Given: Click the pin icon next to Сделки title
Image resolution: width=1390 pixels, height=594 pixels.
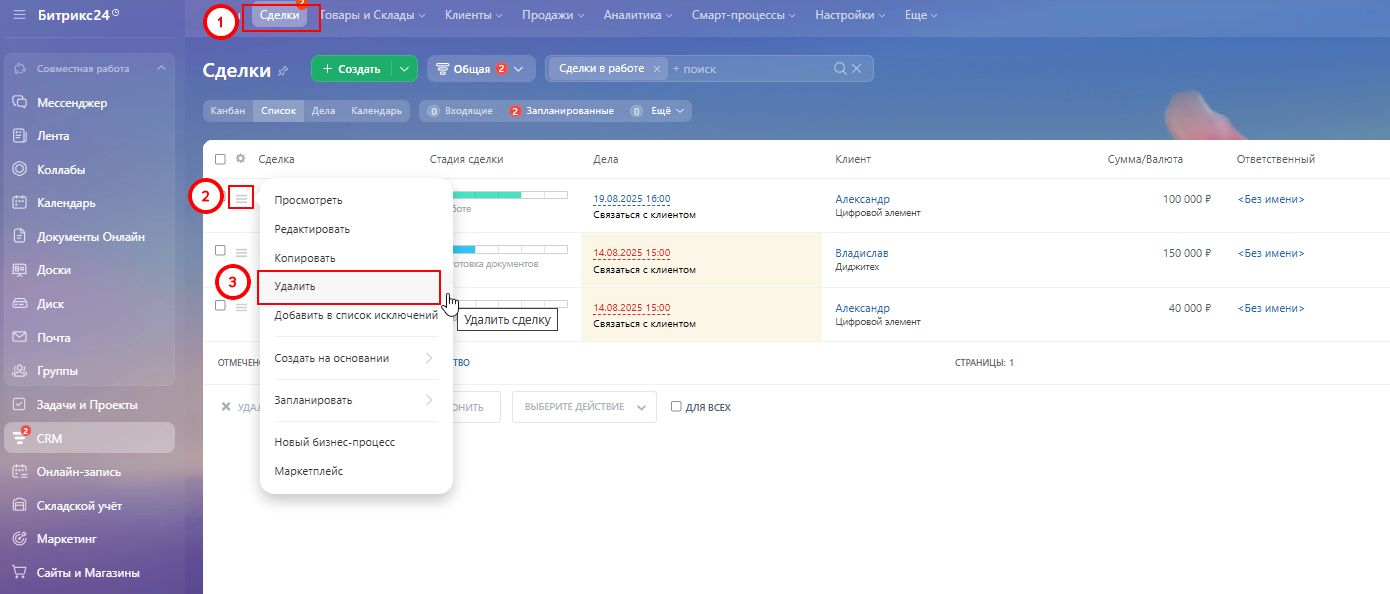Looking at the screenshot, I should point(283,70).
